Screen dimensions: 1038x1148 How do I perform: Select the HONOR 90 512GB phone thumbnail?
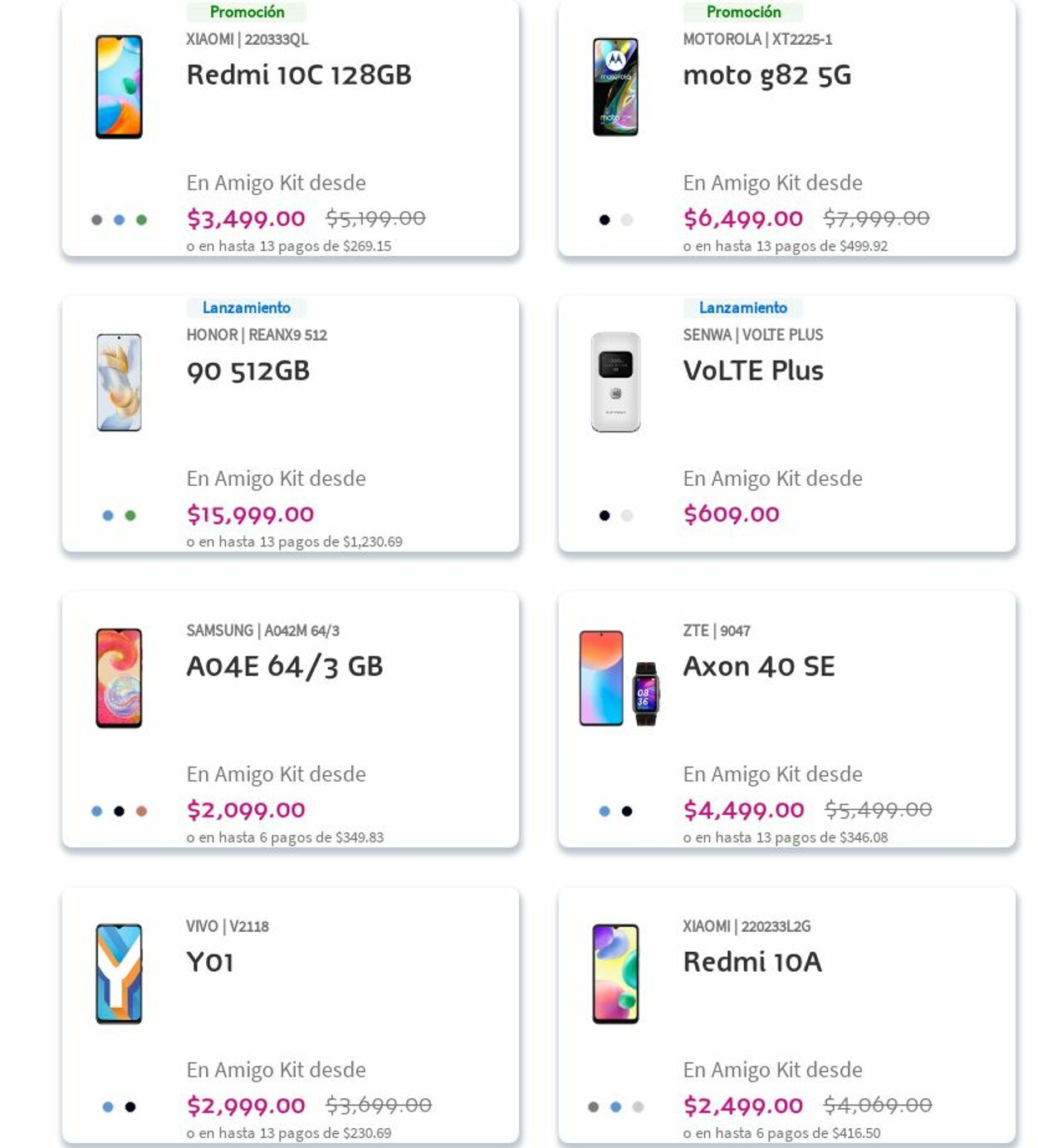point(119,383)
